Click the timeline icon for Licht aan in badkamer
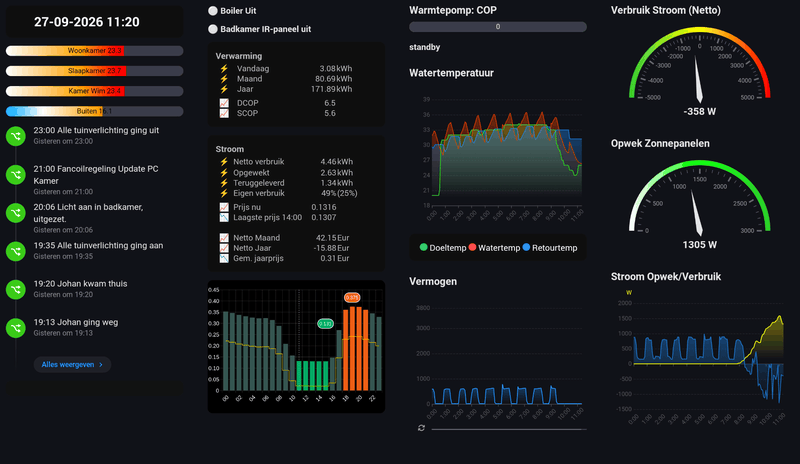 point(16,213)
